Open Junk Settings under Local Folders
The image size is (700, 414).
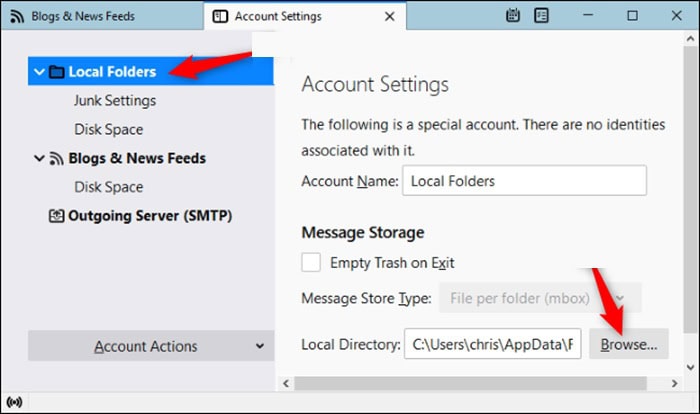pyautogui.click(x=114, y=101)
